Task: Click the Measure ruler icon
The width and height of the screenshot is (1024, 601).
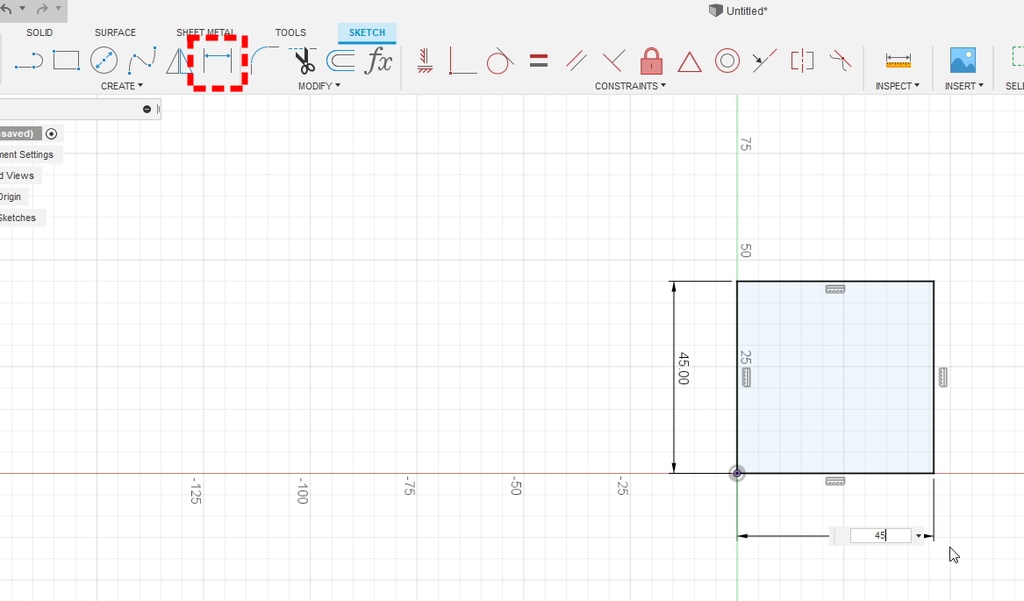Action: (x=898, y=61)
